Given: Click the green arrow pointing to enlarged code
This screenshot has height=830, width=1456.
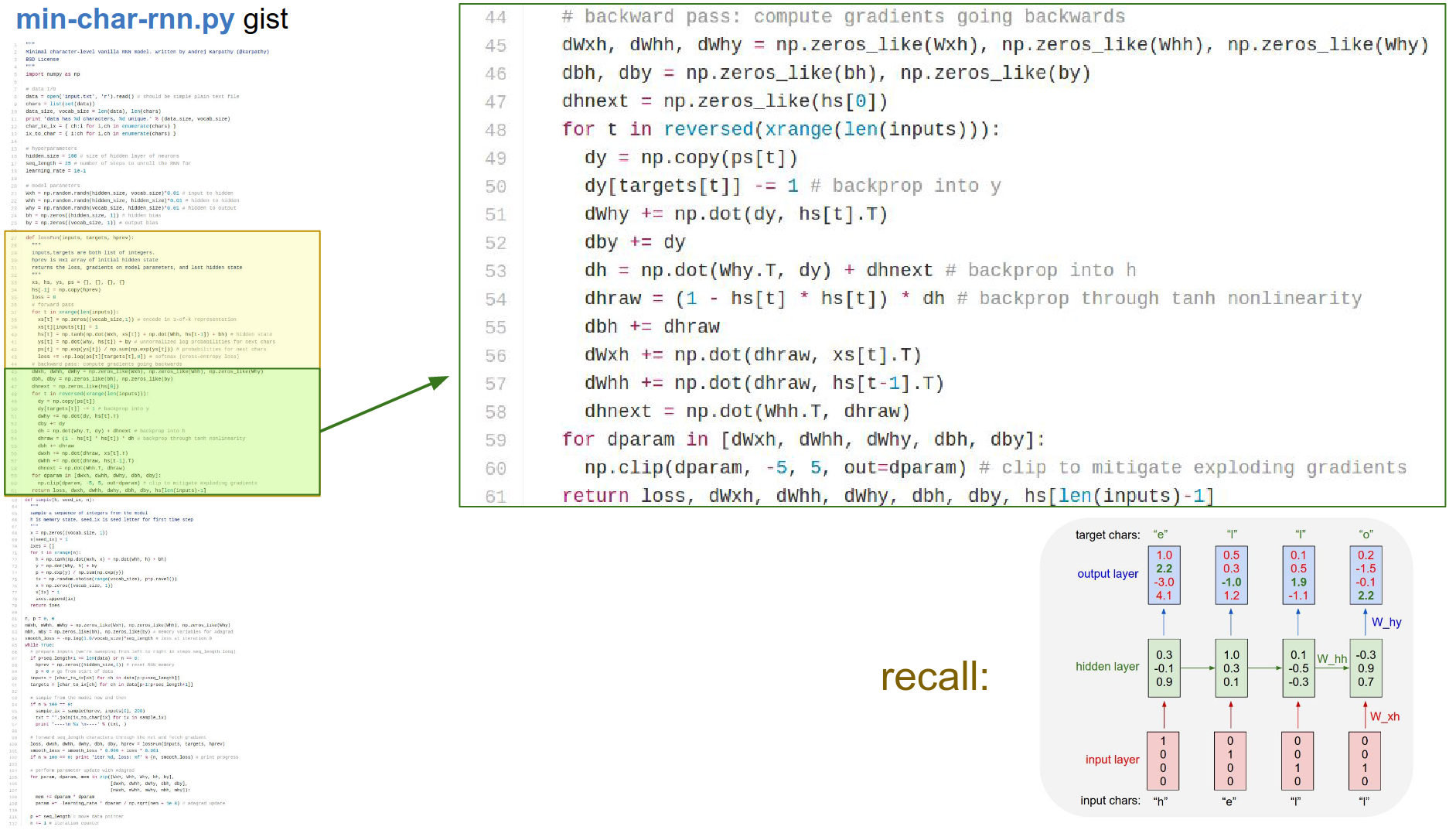Looking at the screenshot, I should [x=384, y=404].
